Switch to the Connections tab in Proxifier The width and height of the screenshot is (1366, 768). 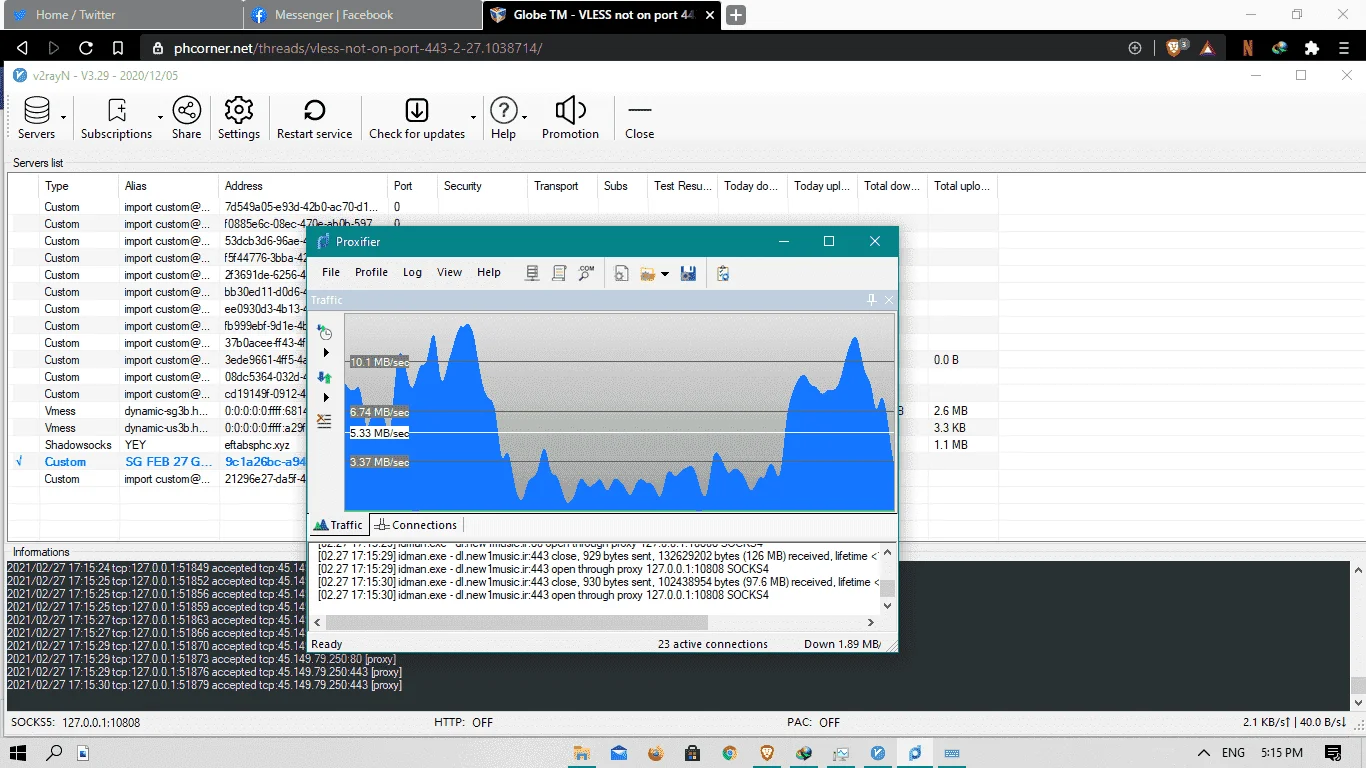click(x=416, y=525)
